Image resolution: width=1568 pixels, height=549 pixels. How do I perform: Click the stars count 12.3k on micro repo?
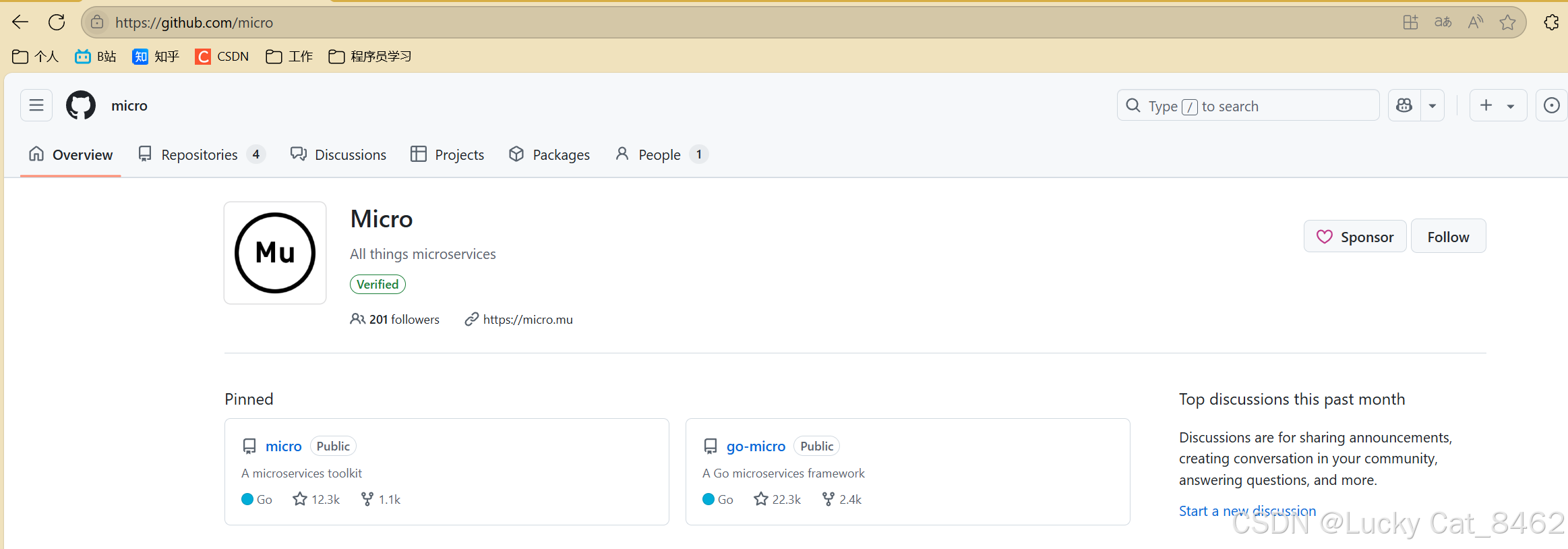tap(316, 499)
